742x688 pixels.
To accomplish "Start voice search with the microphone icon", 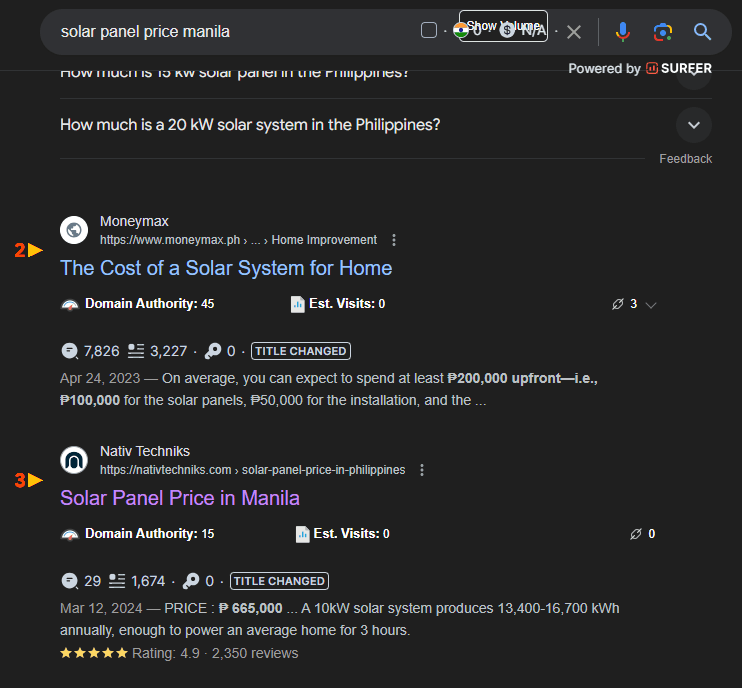I will tap(623, 32).
